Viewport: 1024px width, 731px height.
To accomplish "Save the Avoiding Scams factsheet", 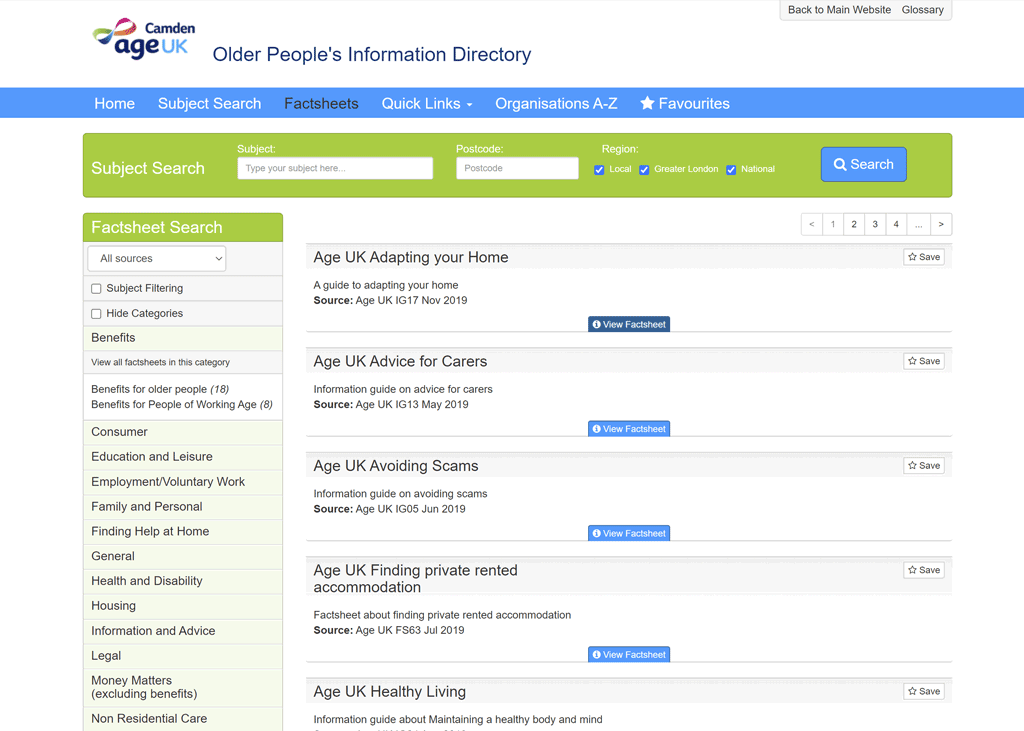I will (x=924, y=466).
